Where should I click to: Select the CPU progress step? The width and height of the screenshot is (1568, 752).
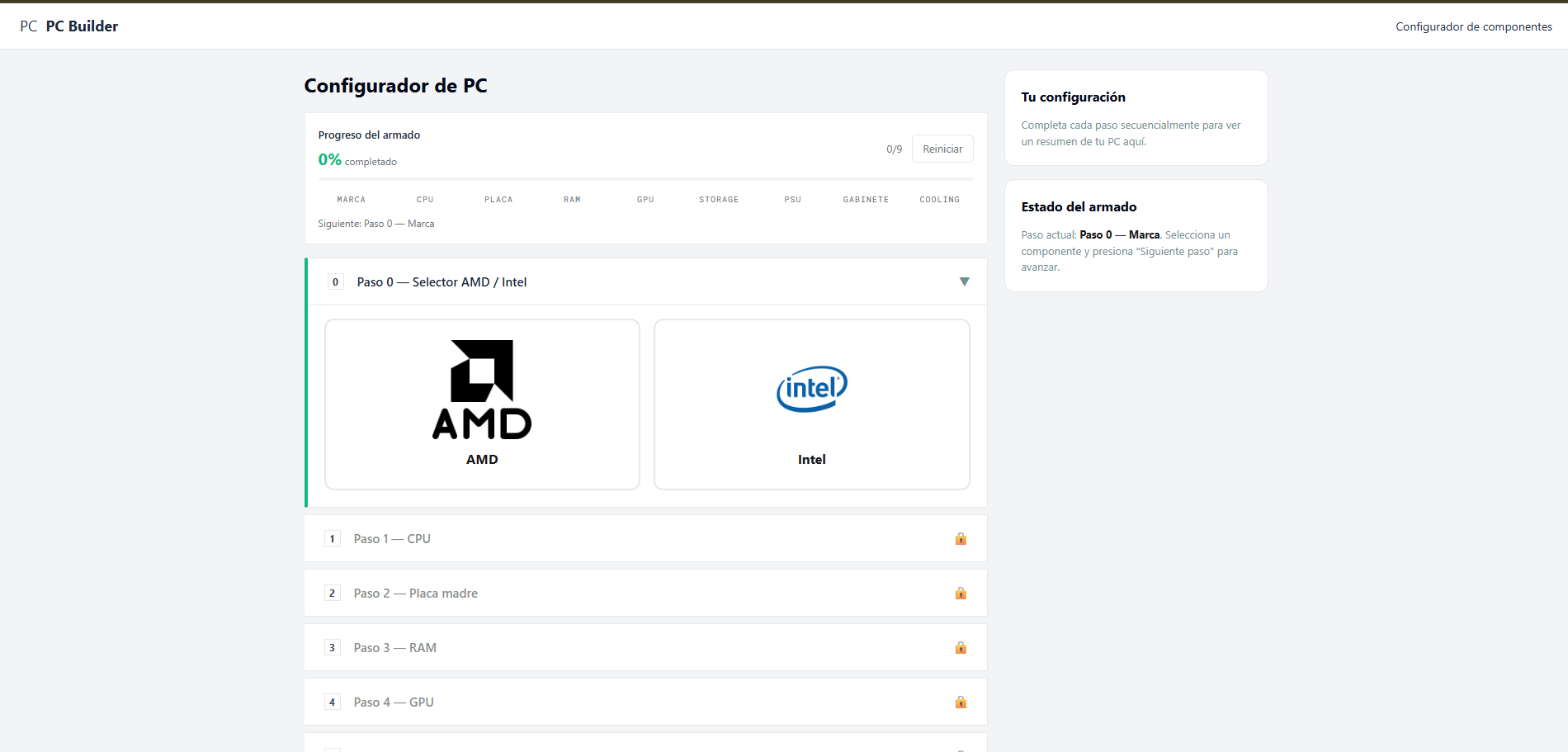coord(425,200)
